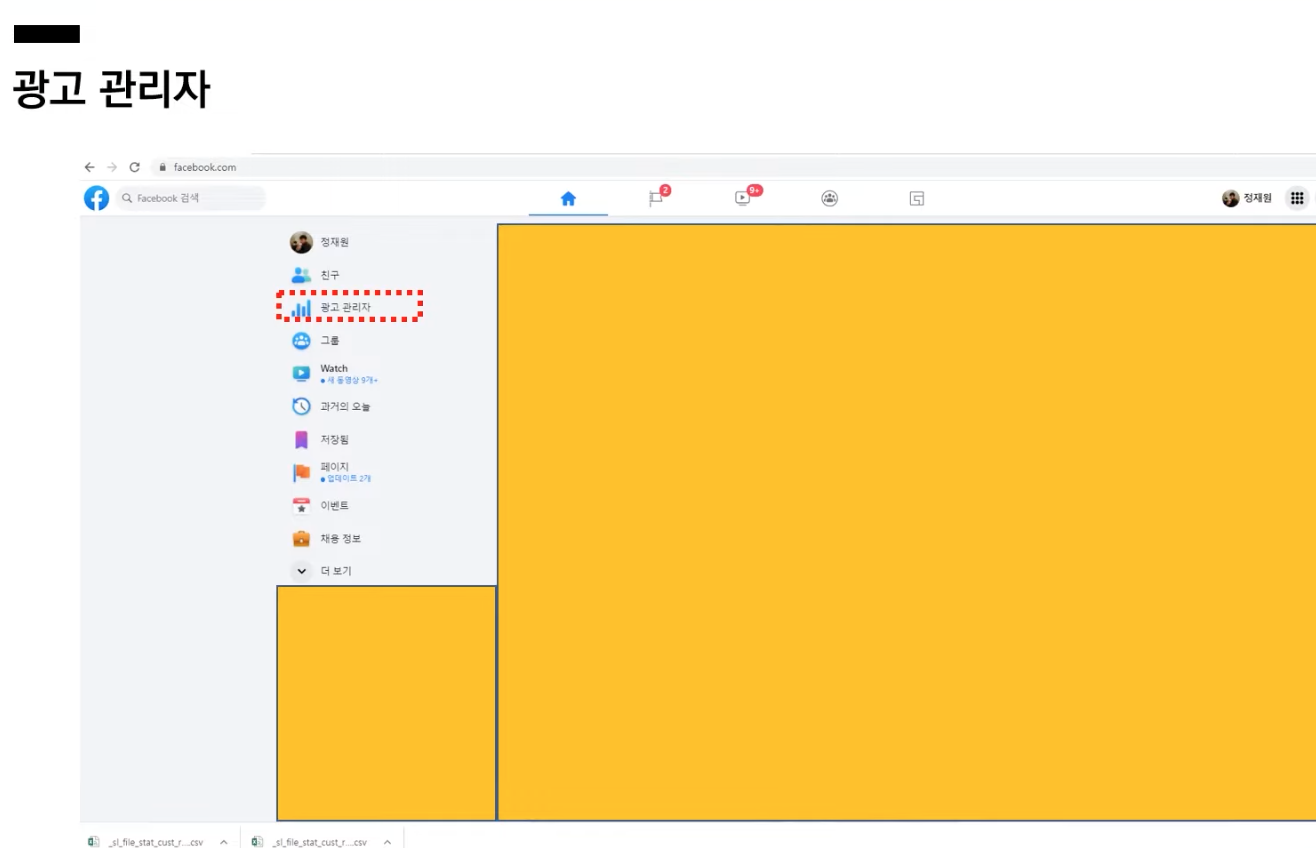Click the Facebook logo icon
The height and width of the screenshot is (848, 1316).
[x=96, y=198]
